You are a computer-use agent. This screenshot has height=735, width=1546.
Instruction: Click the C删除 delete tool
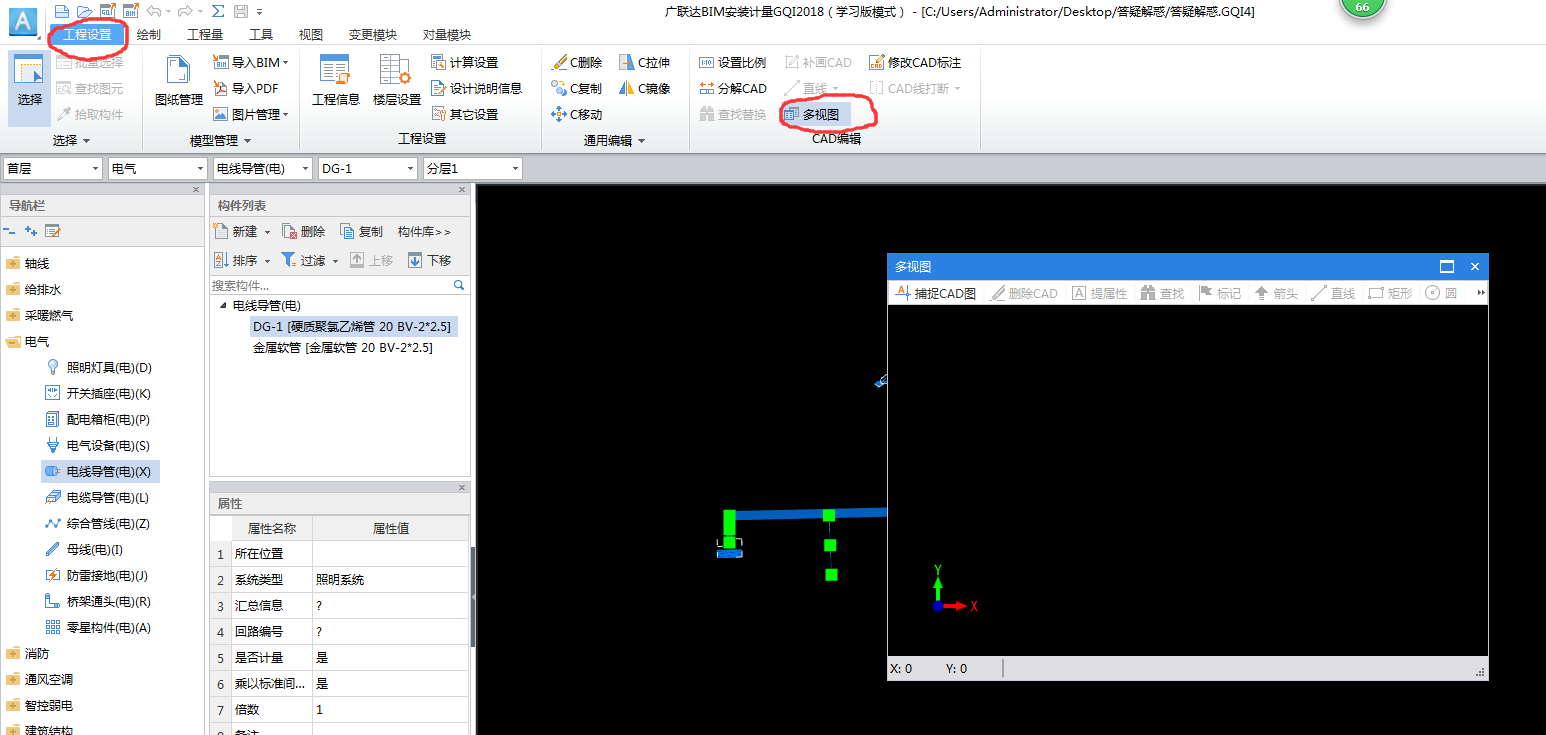[x=577, y=62]
